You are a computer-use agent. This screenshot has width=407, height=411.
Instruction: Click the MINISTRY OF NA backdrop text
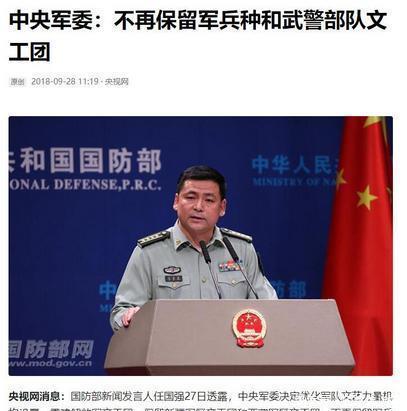click(x=294, y=182)
